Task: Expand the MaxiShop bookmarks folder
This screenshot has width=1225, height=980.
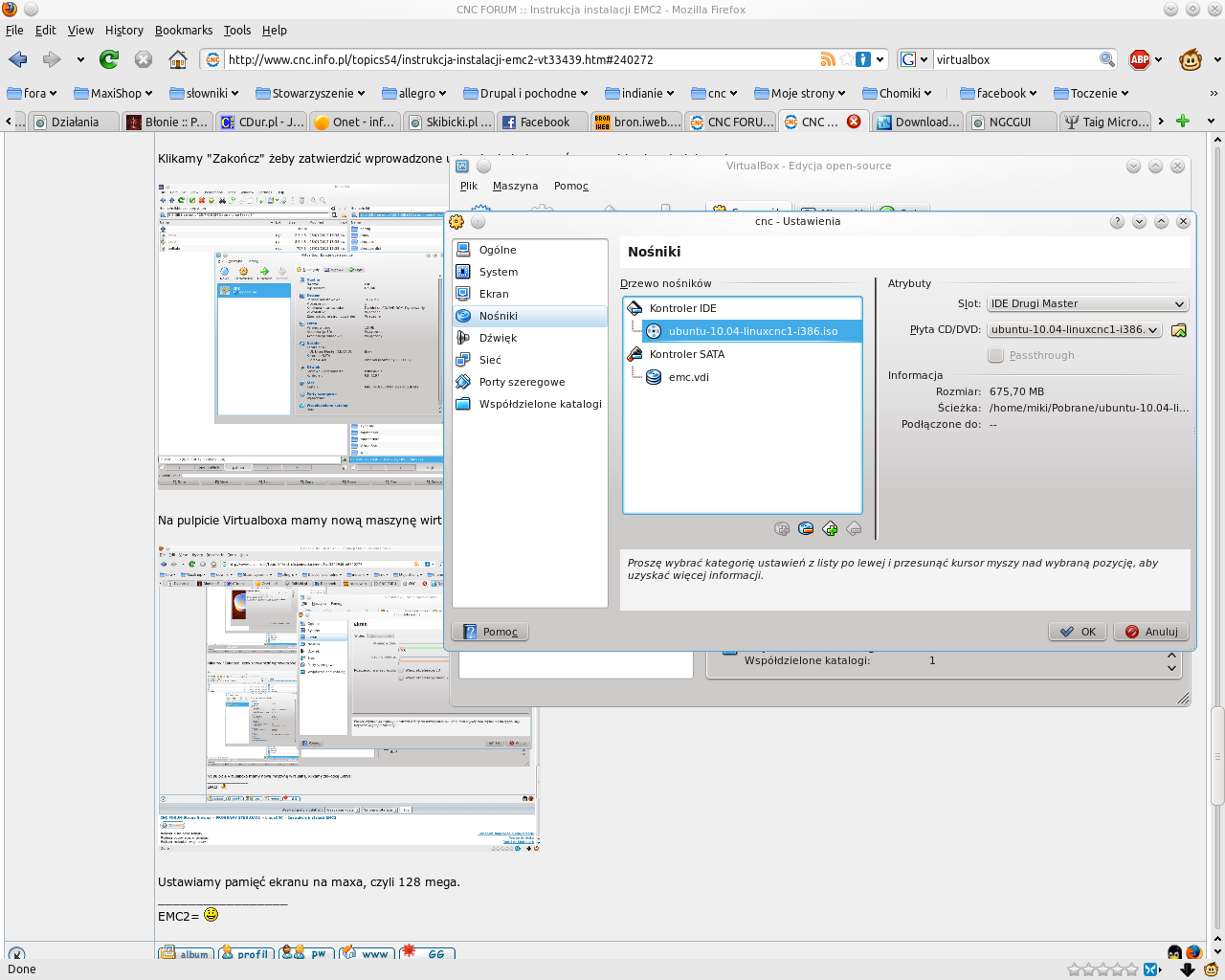Action: click(113, 93)
